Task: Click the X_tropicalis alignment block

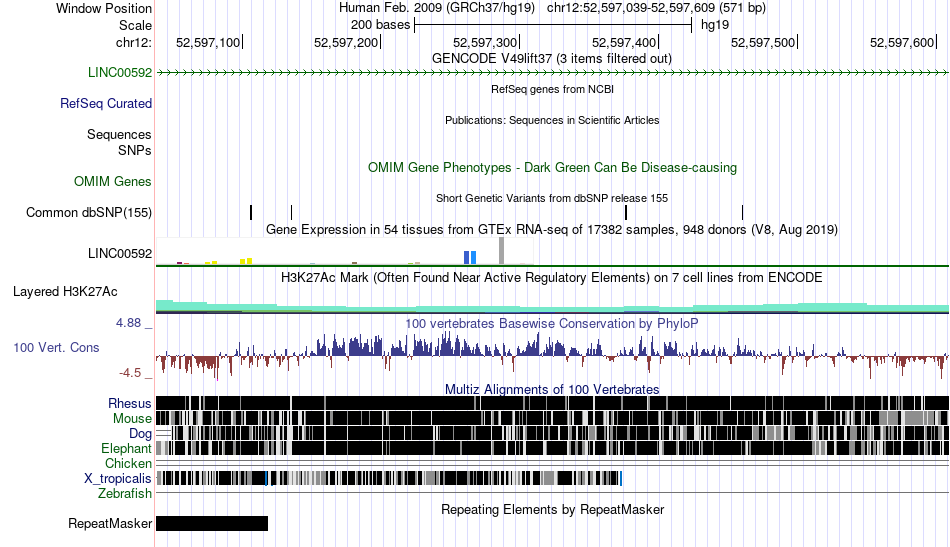Action: (x=390, y=479)
